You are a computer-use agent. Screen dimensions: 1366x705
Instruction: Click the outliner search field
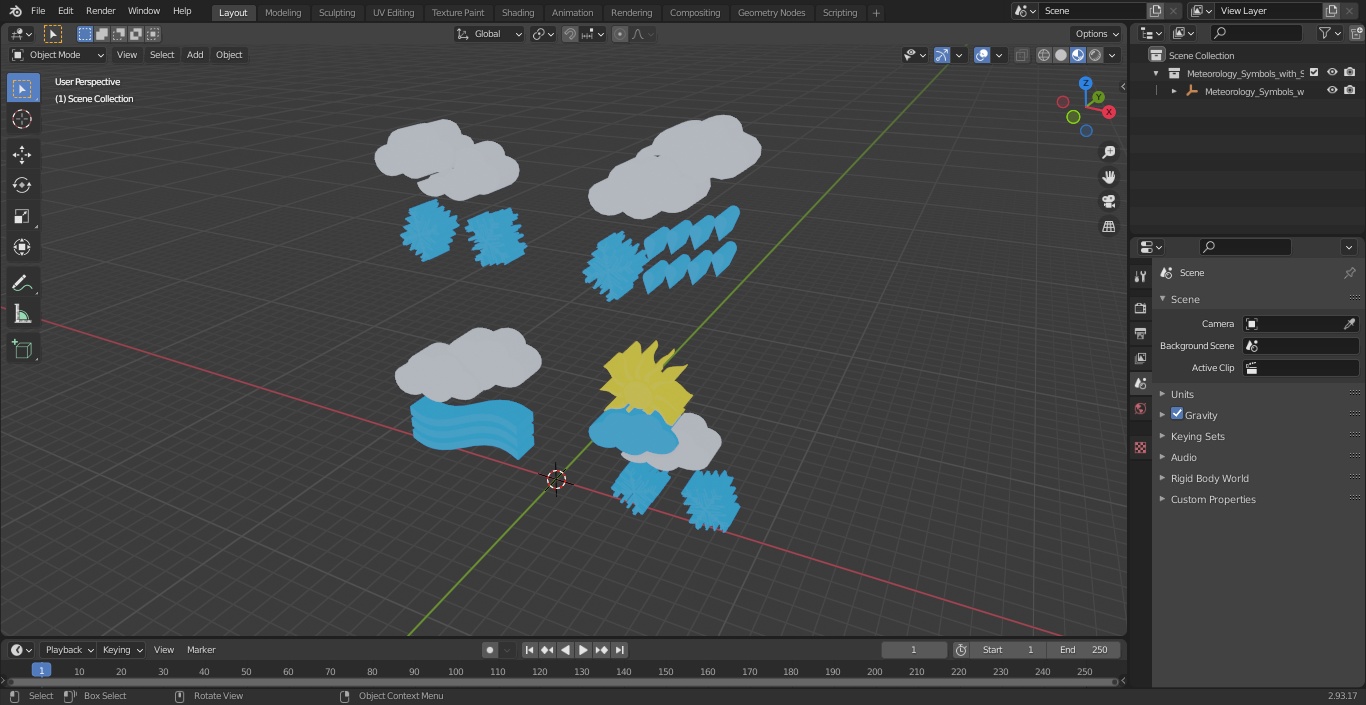tap(1256, 33)
